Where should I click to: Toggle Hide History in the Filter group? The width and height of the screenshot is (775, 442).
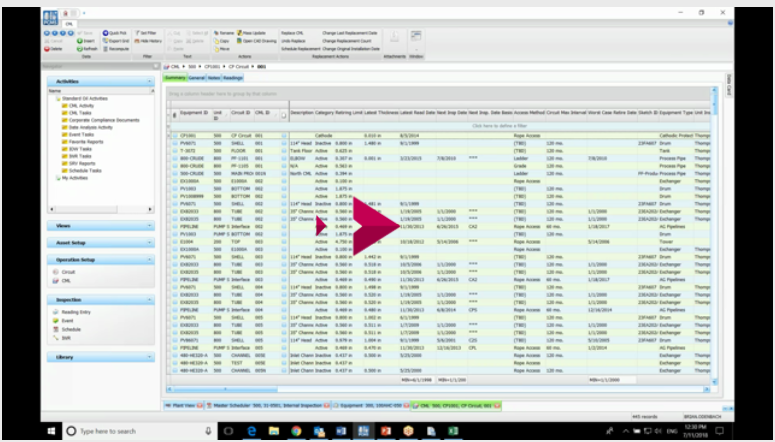pyautogui.click(x=148, y=41)
